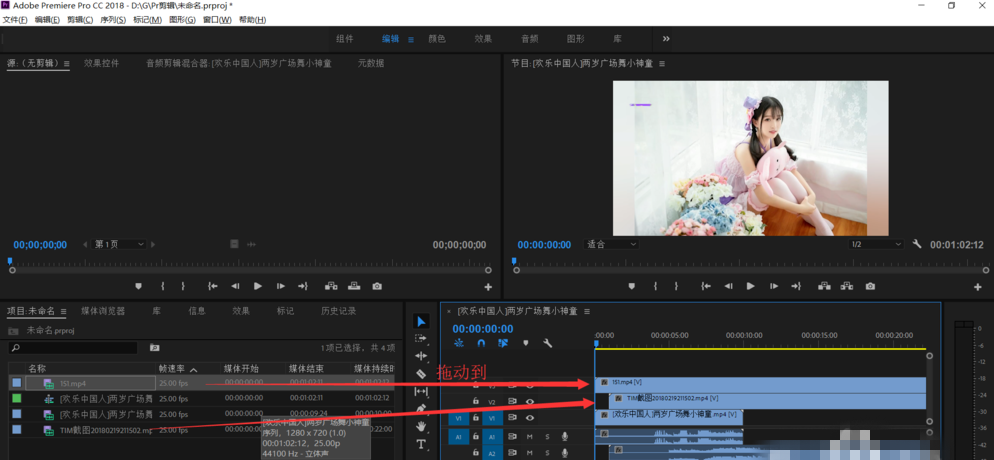Toggle V2 track lock

coord(475,401)
